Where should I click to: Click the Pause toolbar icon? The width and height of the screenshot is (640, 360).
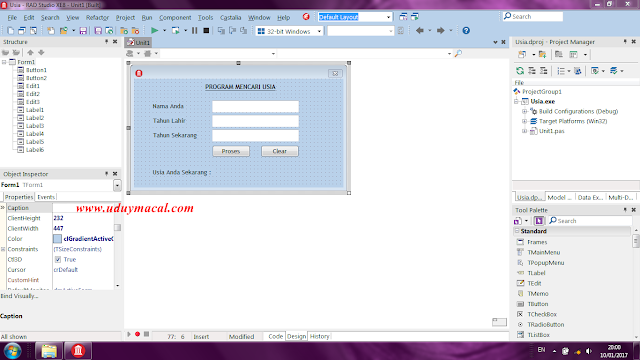[x=195, y=31]
